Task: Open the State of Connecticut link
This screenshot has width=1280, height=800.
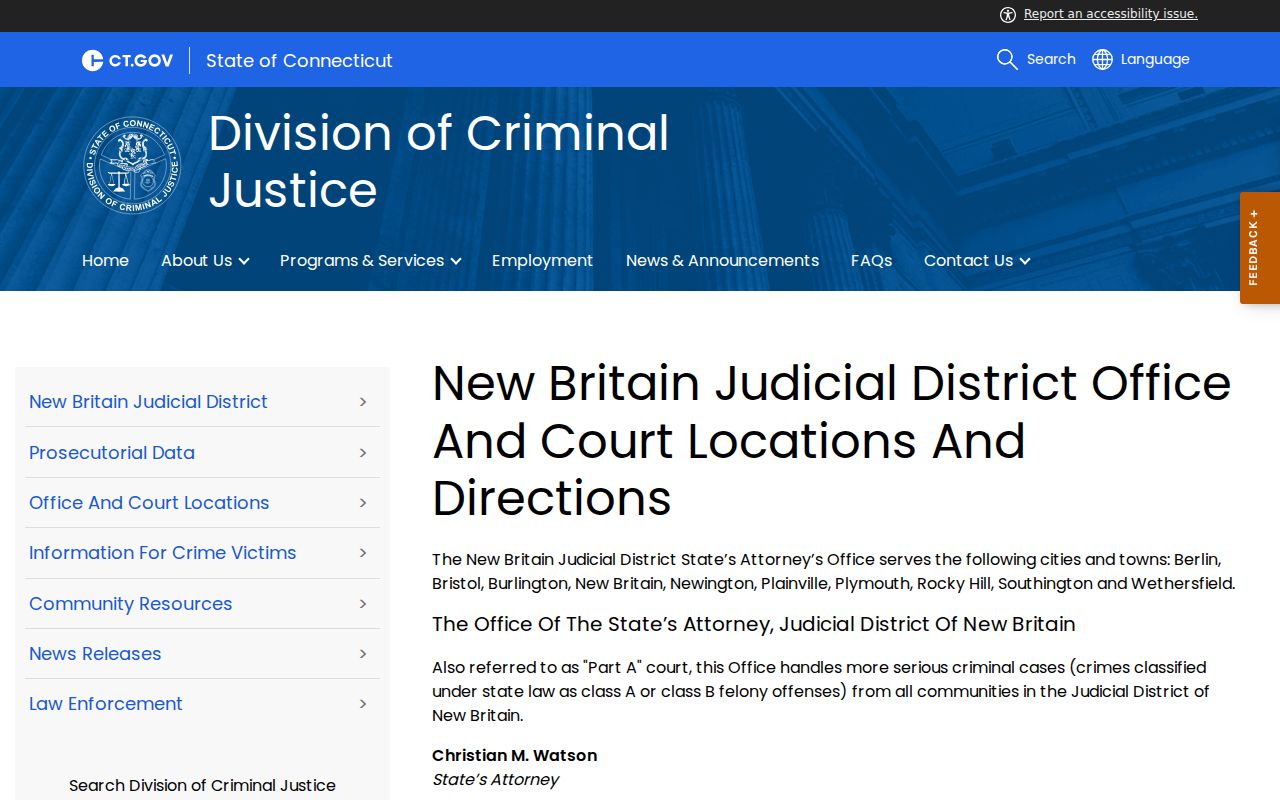Action: point(299,60)
